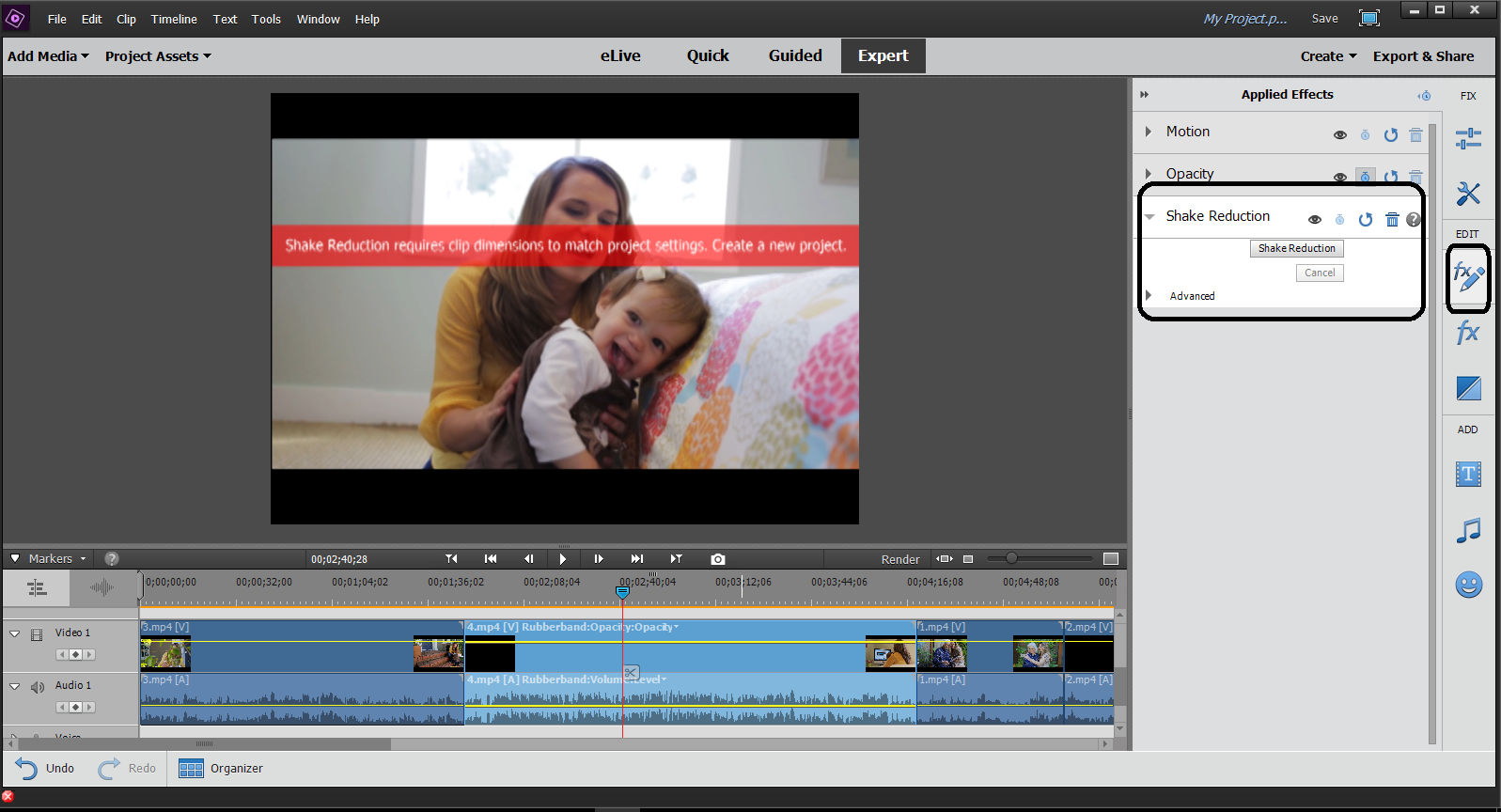Image resolution: width=1501 pixels, height=812 pixels.
Task: Open the Tools panel wrench icon
Action: coord(1468,194)
